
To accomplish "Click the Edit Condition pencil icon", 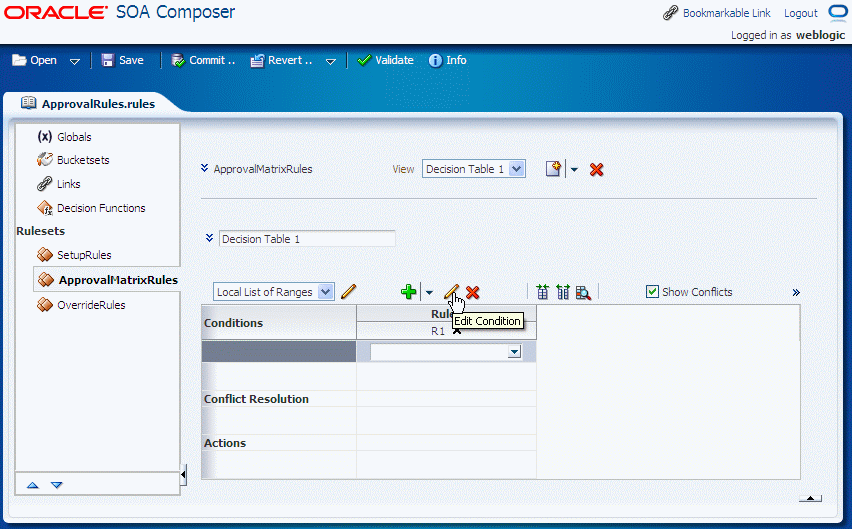I will (451, 292).
